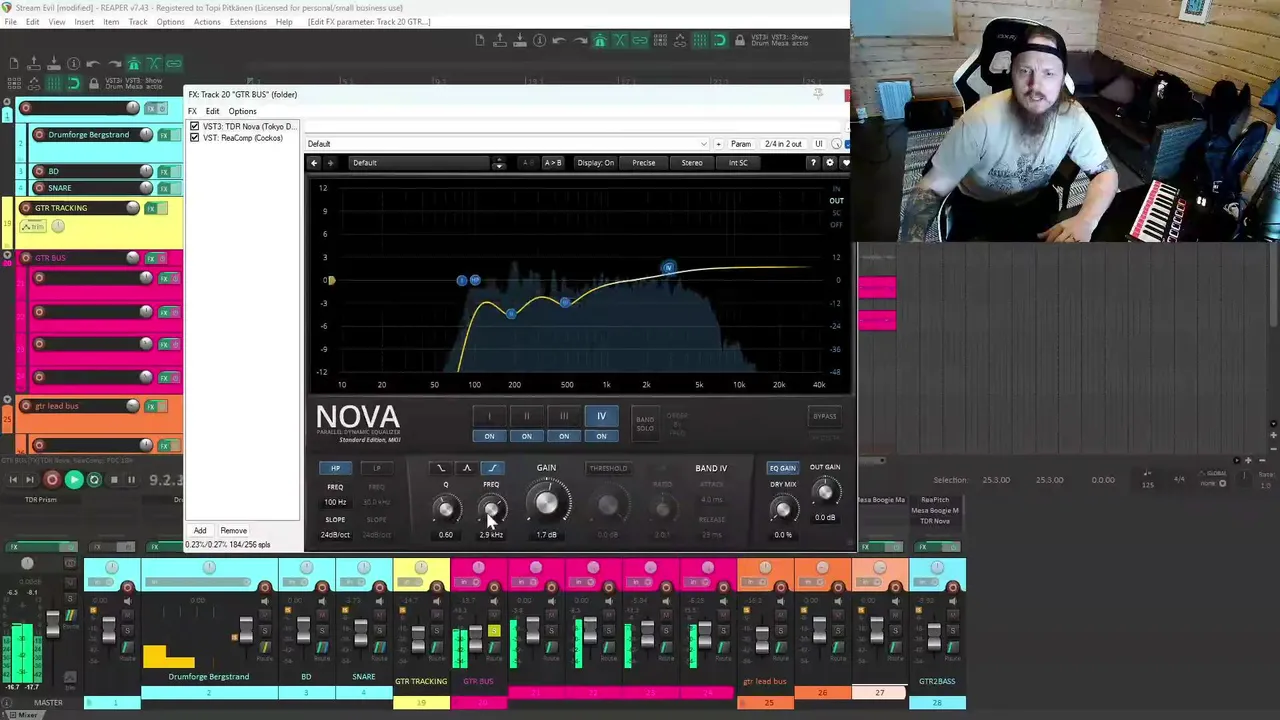Select low-shelf band shape icon
This screenshot has height=720, width=1280.
441,468
